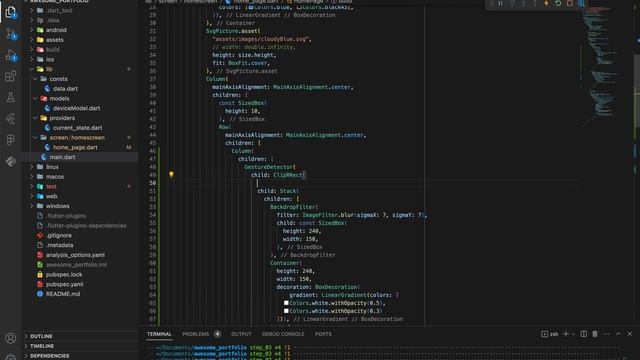Image resolution: width=640 pixels, height=360 pixels.
Task: Click white color swatch on line 65
Action: [286, 303]
